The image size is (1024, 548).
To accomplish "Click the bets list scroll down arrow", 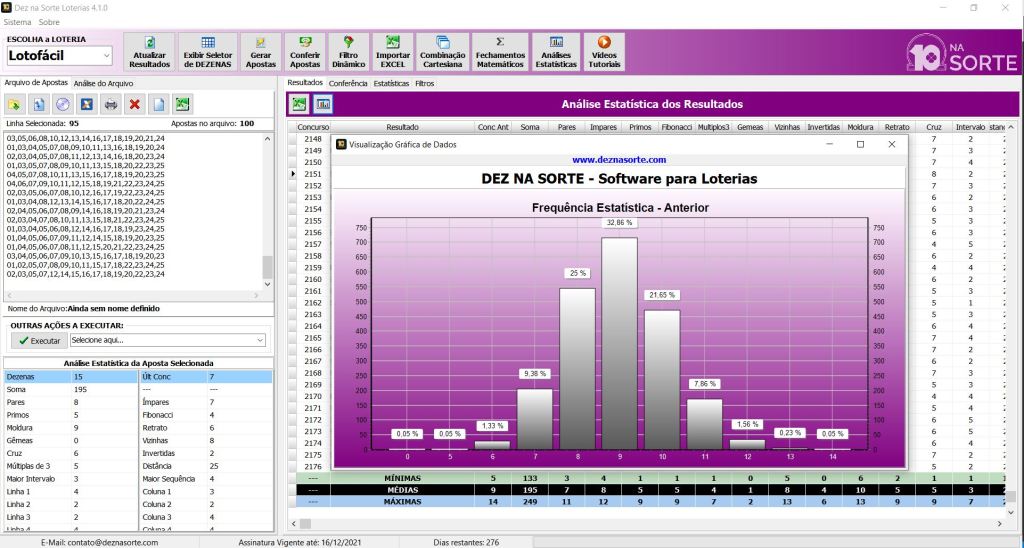I will point(267,284).
